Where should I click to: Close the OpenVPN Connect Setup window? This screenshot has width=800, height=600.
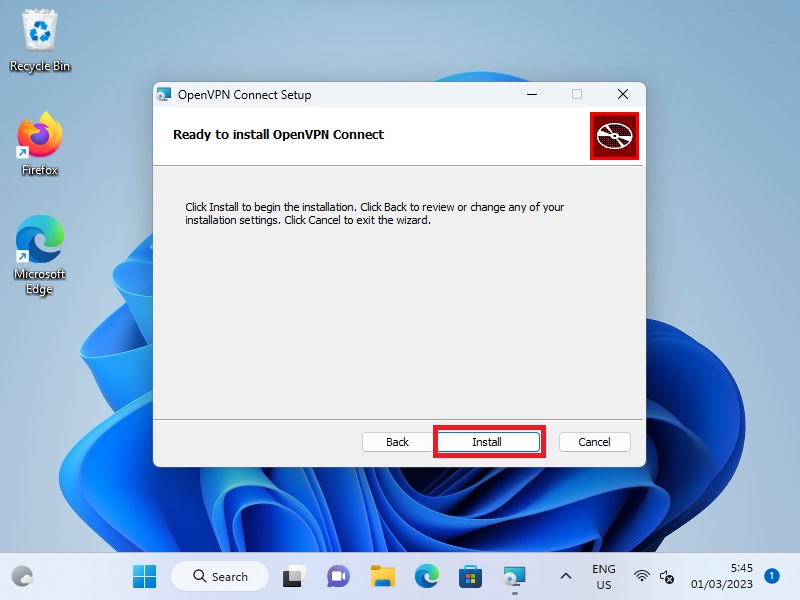pos(622,95)
